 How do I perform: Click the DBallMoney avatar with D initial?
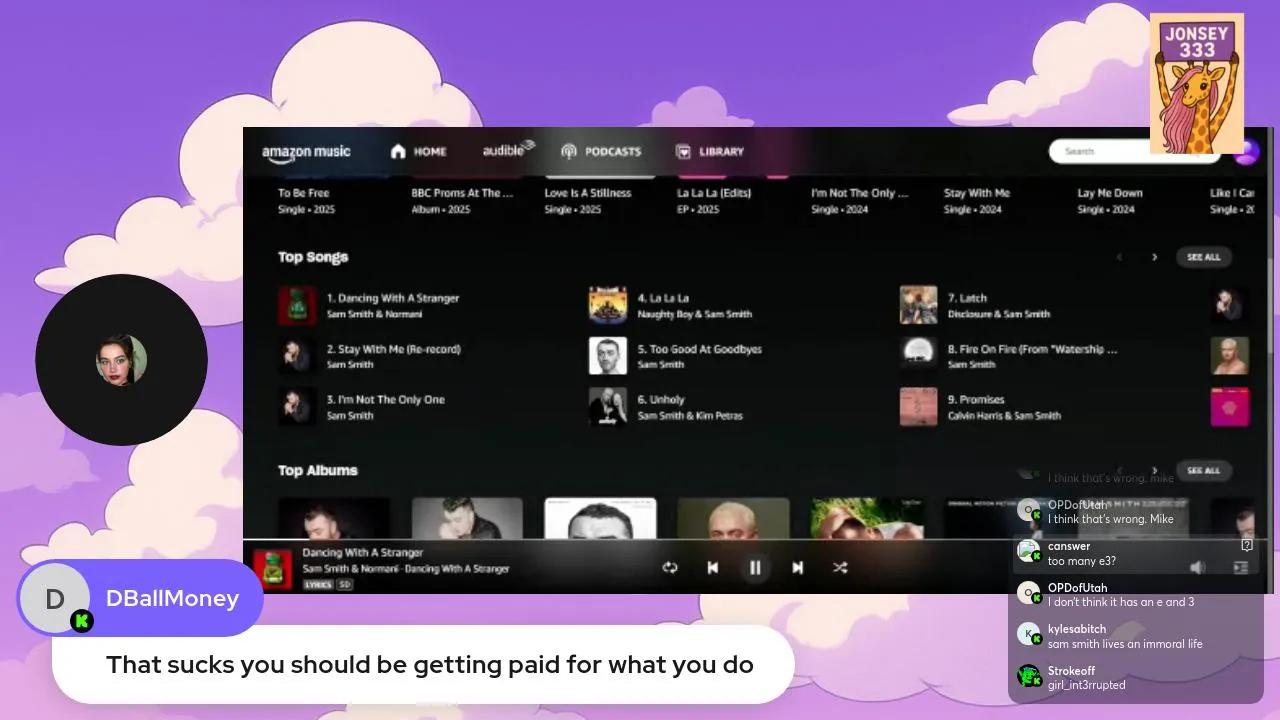(55, 598)
